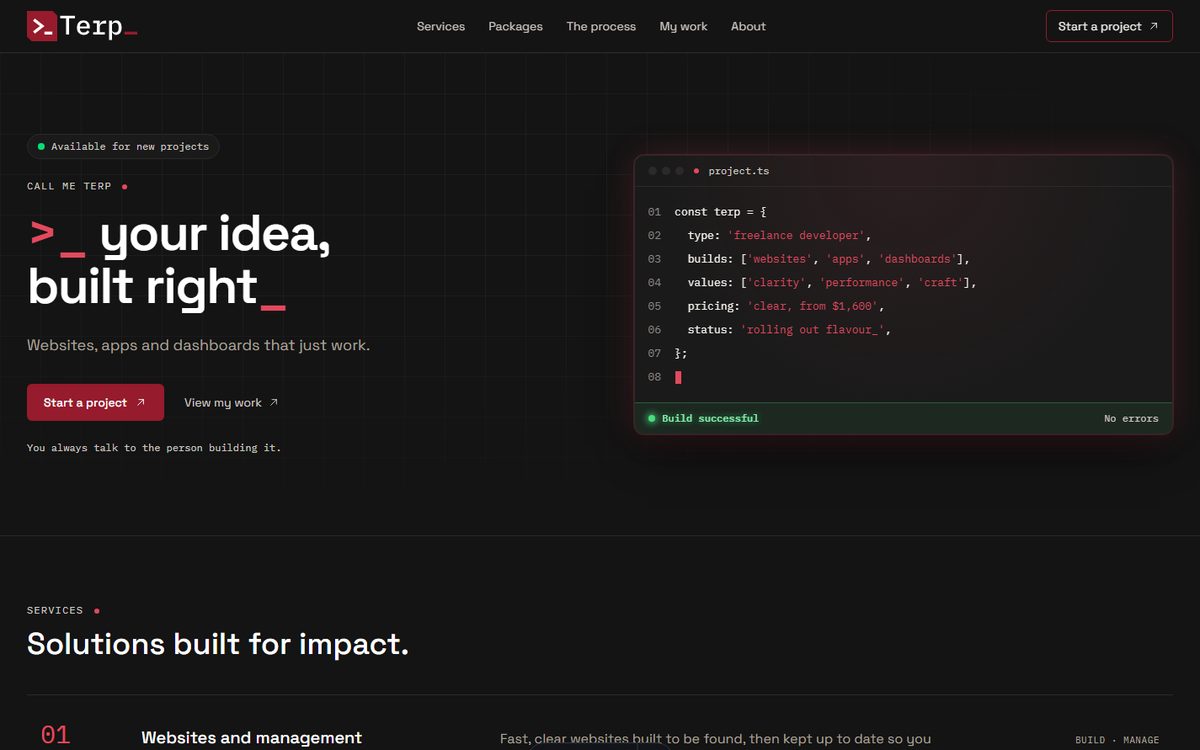Click the 'your idea, built right_' headline
The image size is (1200, 750).
[x=179, y=261]
